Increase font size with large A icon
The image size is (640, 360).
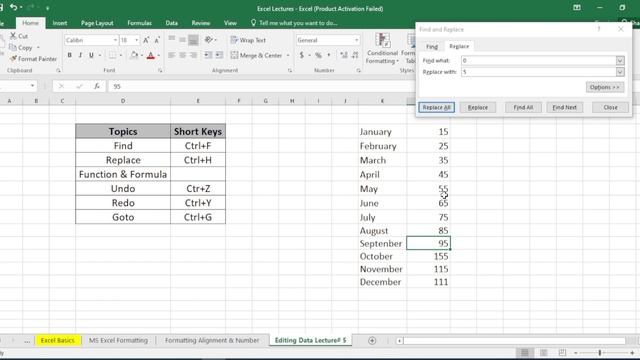click(146, 40)
